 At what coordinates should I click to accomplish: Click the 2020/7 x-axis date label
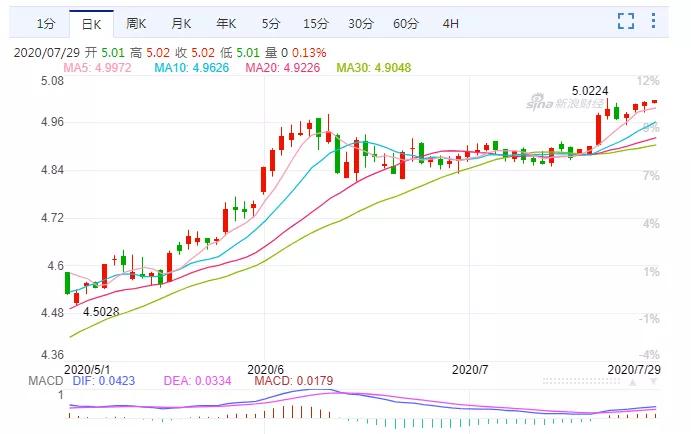point(470,369)
